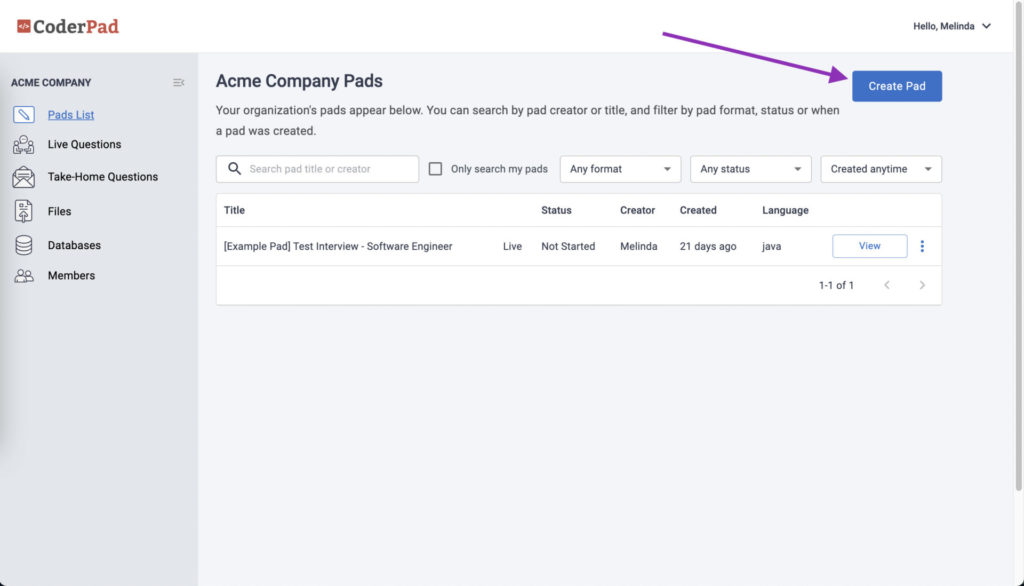Click the CoderPad logo
The height and width of the screenshot is (586, 1024).
(x=68, y=26)
